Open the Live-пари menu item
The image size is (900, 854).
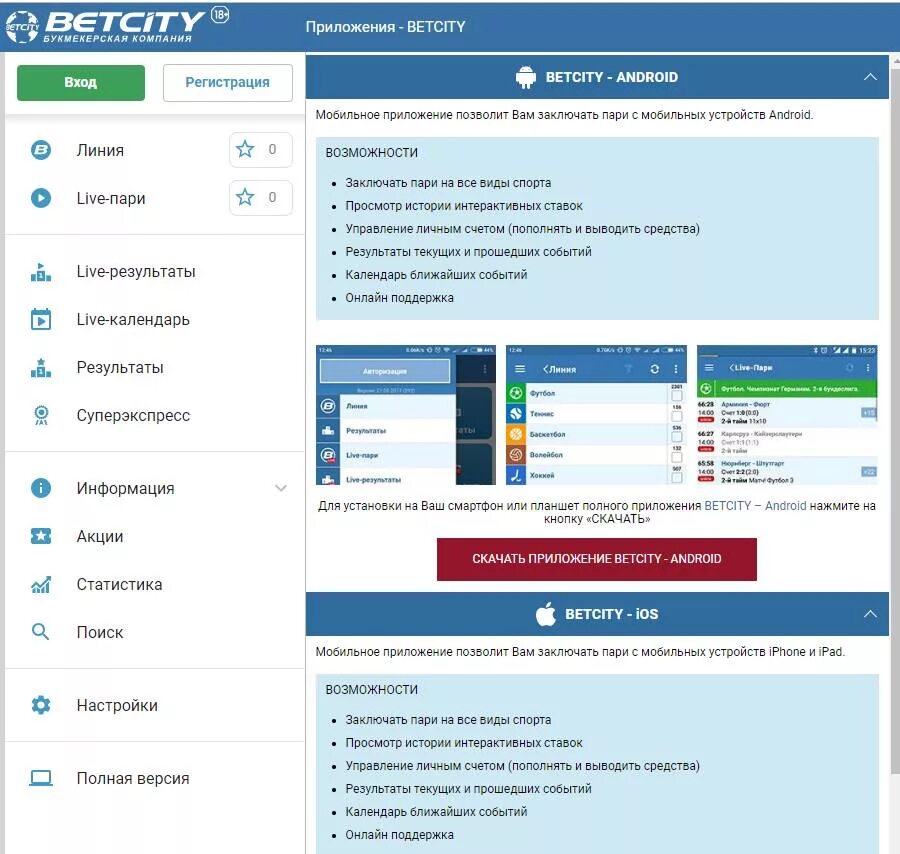coord(111,199)
